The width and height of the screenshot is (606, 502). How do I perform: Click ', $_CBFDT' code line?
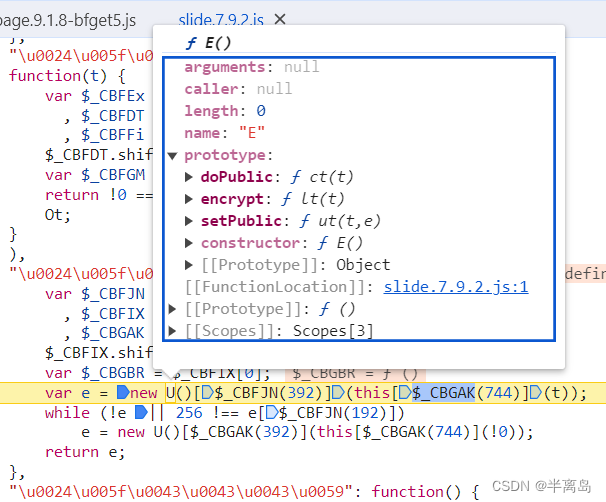click(104, 116)
